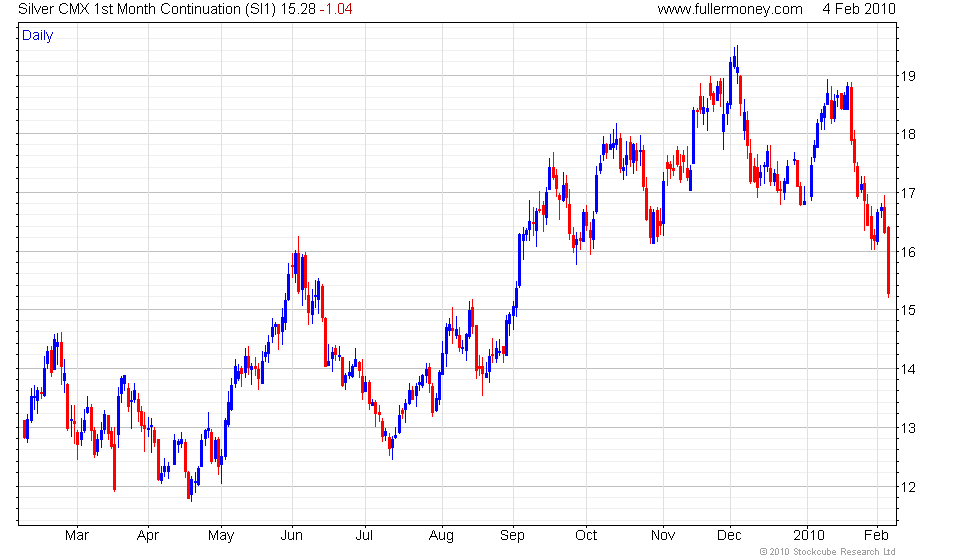
Task: Click the '15' price axis label
Action: click(x=908, y=310)
